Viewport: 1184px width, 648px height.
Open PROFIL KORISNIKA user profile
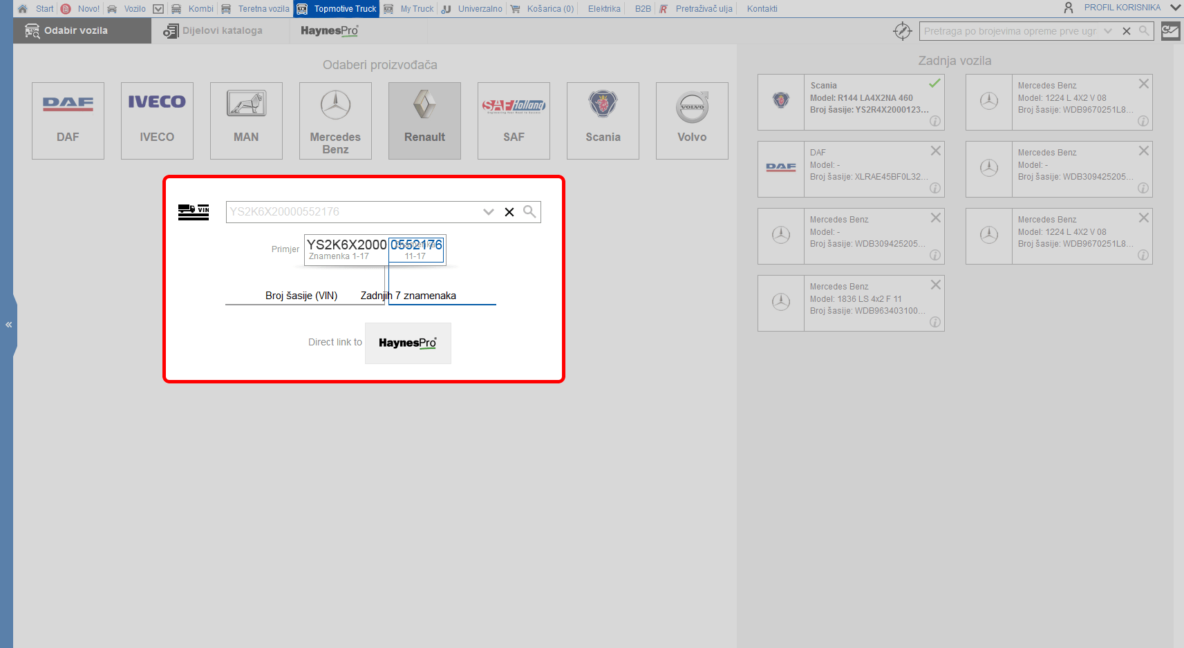(x=1122, y=8)
